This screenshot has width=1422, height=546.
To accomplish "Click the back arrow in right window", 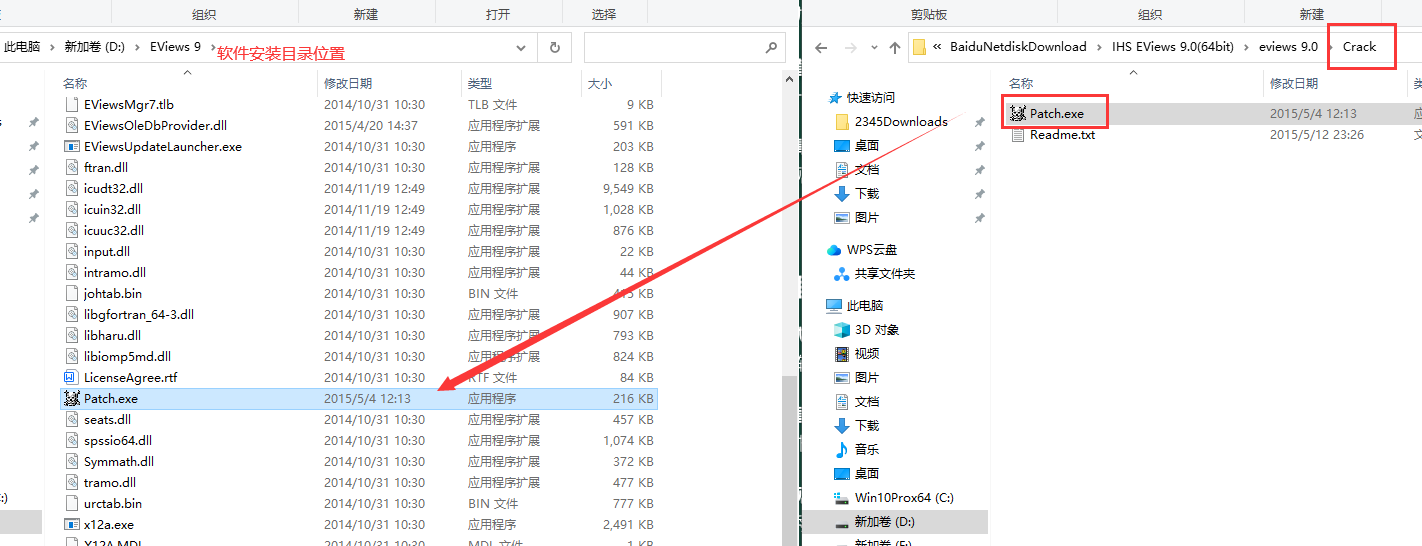I will tap(821, 47).
